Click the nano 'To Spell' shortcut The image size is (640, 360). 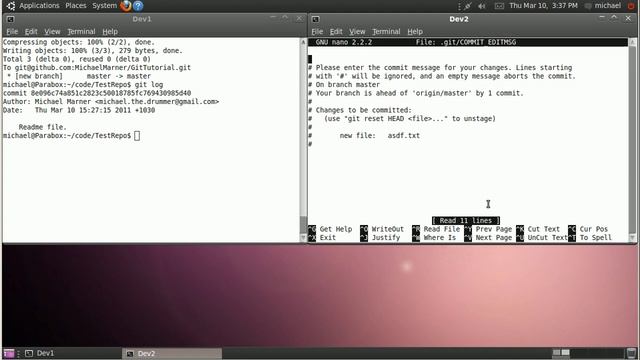(x=590, y=238)
